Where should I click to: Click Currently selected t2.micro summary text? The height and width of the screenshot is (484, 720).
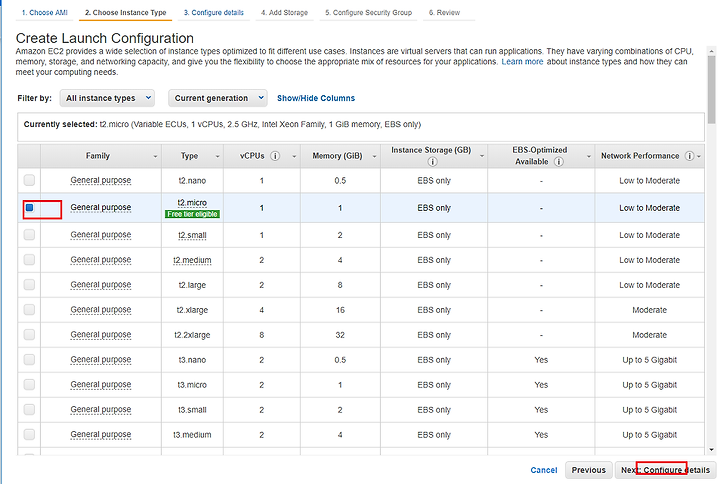222,124
